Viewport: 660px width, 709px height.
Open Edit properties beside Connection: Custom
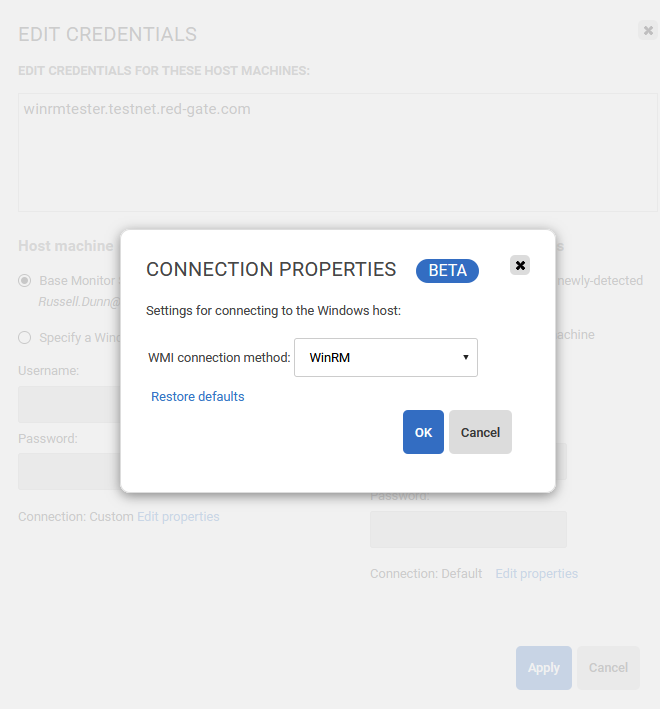178,517
